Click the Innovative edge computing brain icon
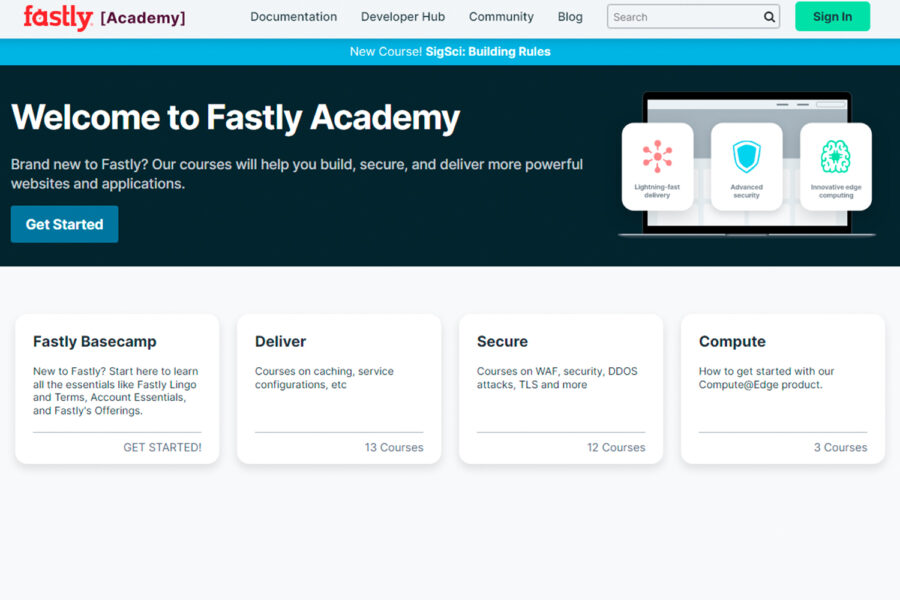Screen dimensions: 900x600 [x=836, y=157]
